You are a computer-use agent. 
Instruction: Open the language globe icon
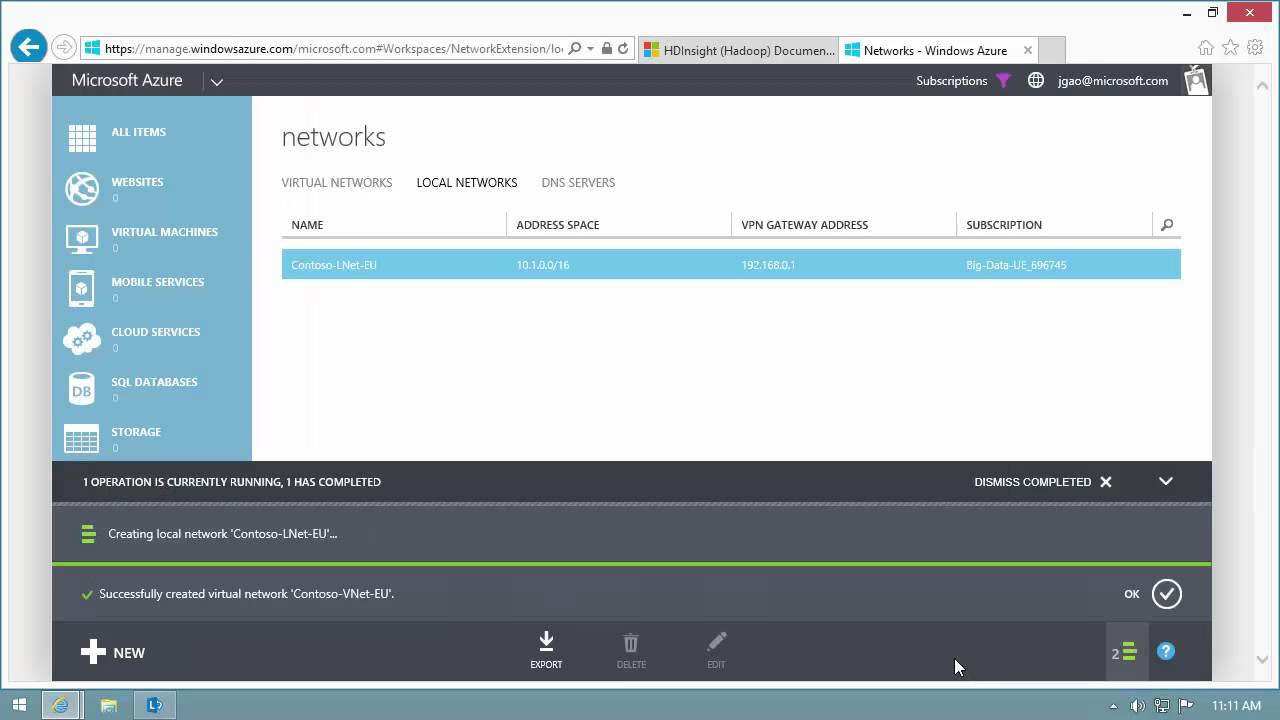pos(1036,81)
